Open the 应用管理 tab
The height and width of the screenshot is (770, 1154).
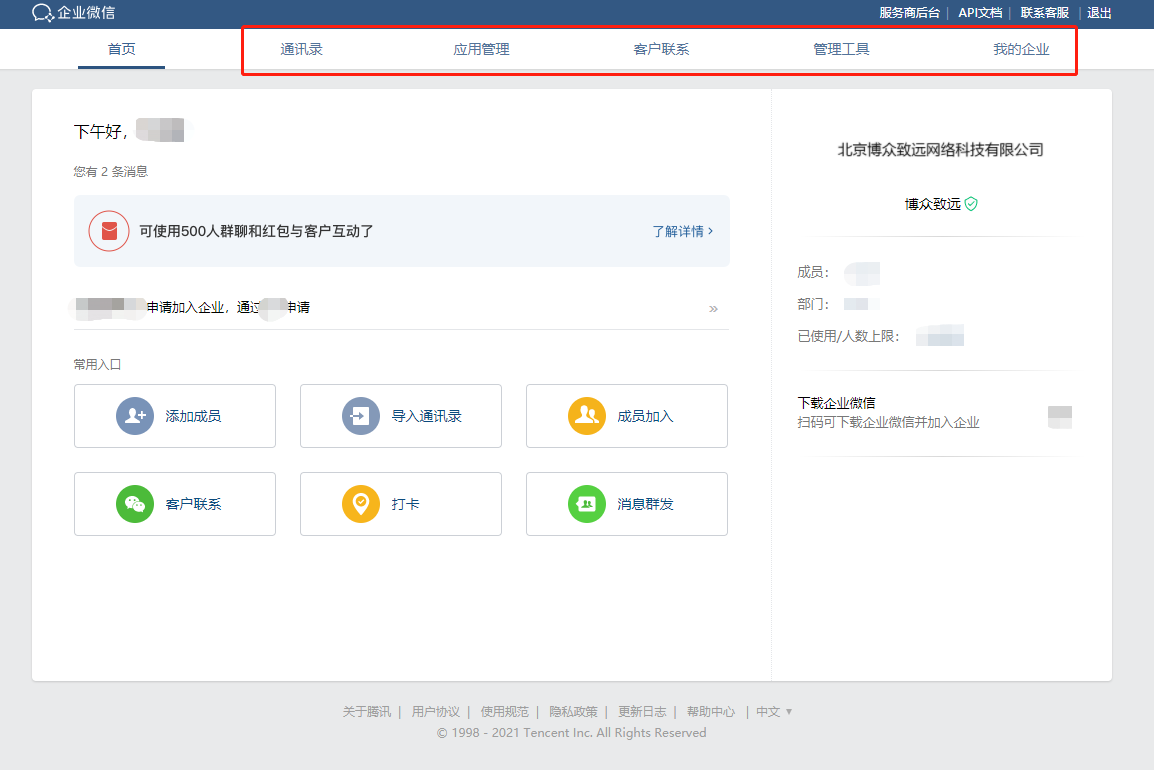(481, 49)
